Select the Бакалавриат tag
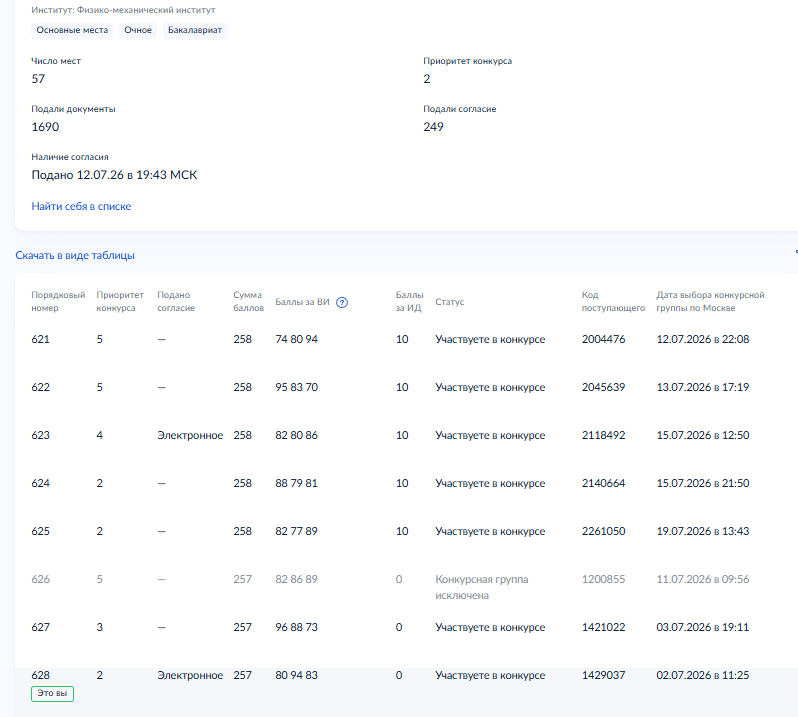798x717 pixels. pyautogui.click(x=195, y=30)
